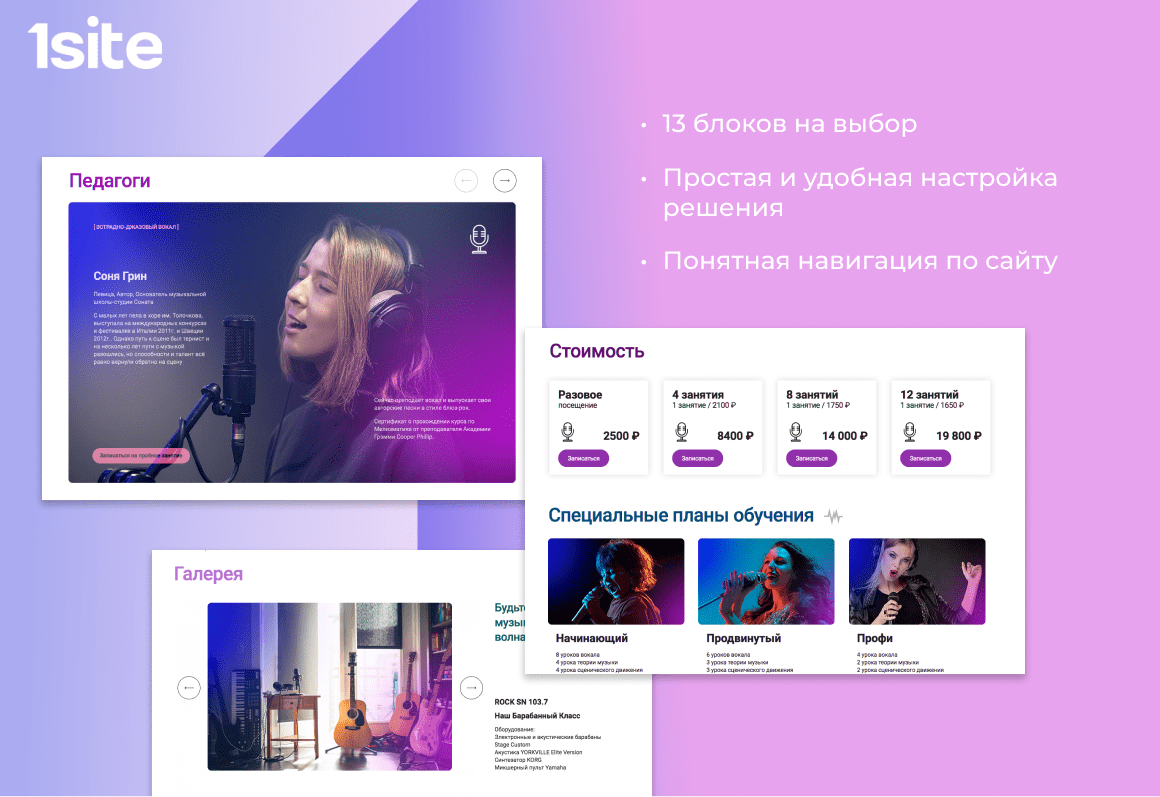
Task: Click the next arrow in the Галерея slider
Action: pyautogui.click(x=470, y=687)
